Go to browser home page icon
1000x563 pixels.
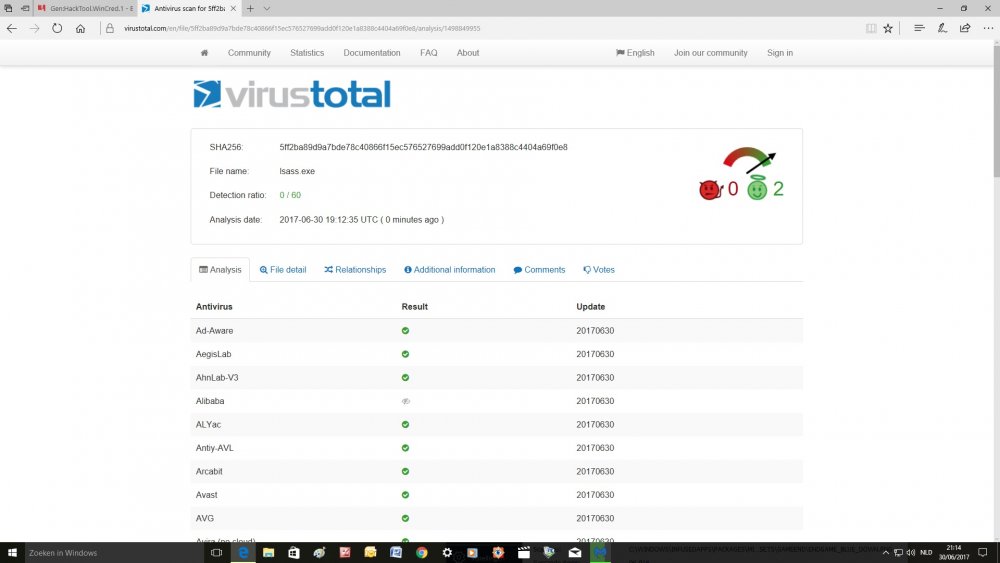(80, 28)
